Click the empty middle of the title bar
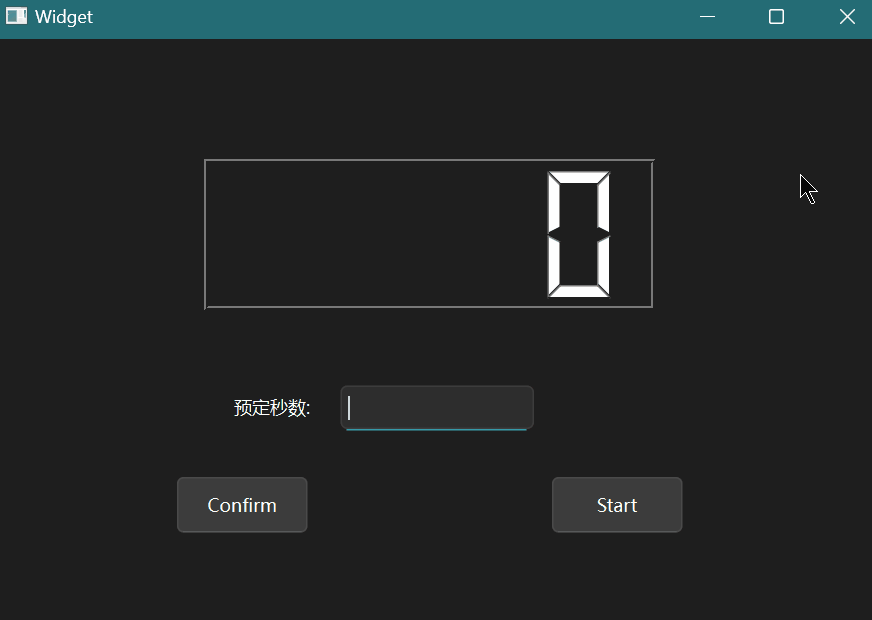 [x=380, y=17]
